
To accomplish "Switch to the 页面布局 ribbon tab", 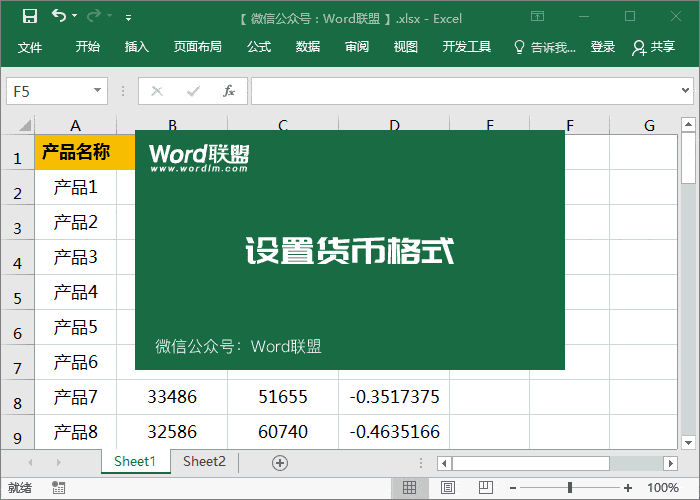I will pos(198,46).
